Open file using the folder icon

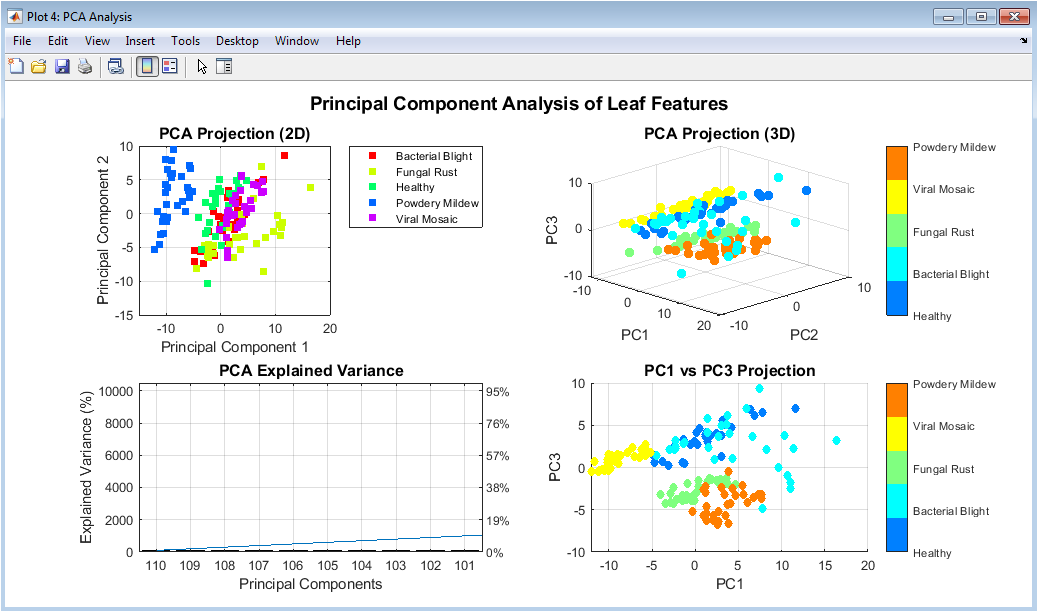tap(39, 67)
